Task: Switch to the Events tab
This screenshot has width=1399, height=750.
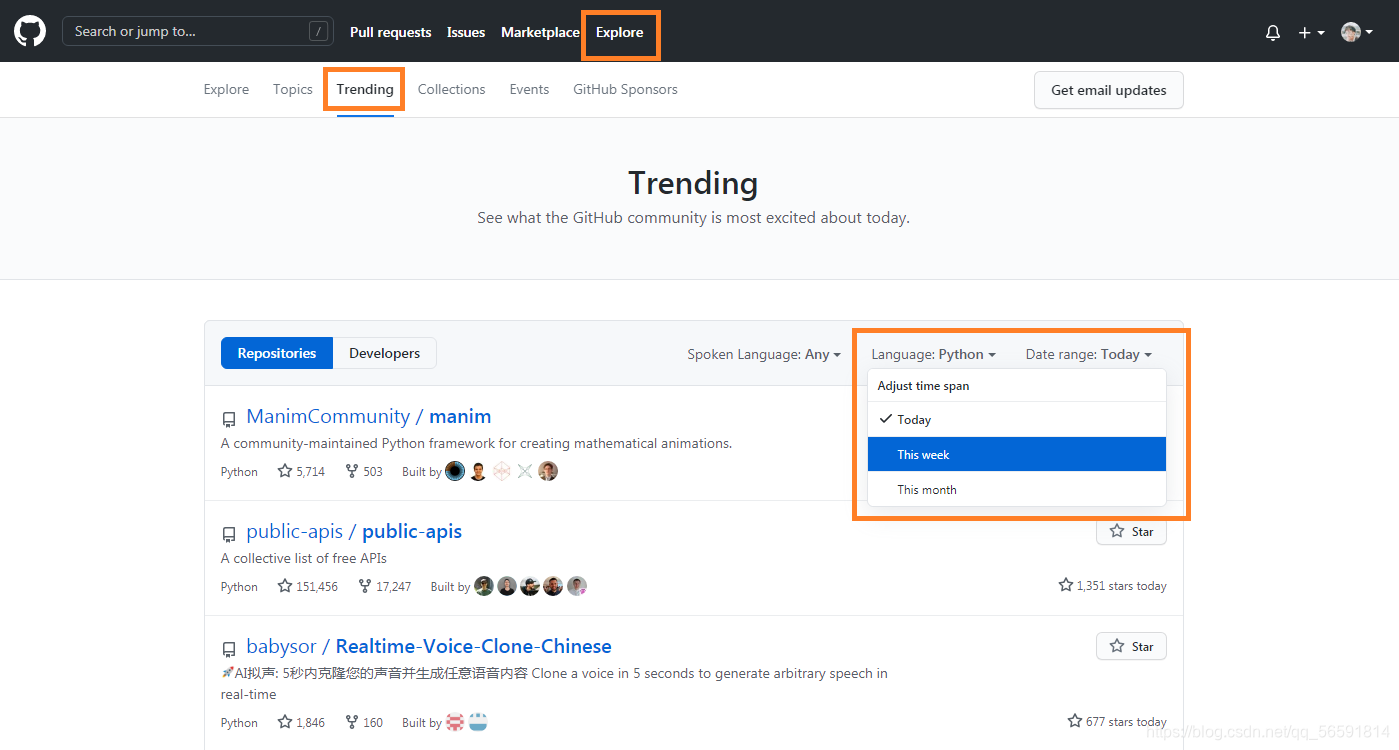Action: 529,89
